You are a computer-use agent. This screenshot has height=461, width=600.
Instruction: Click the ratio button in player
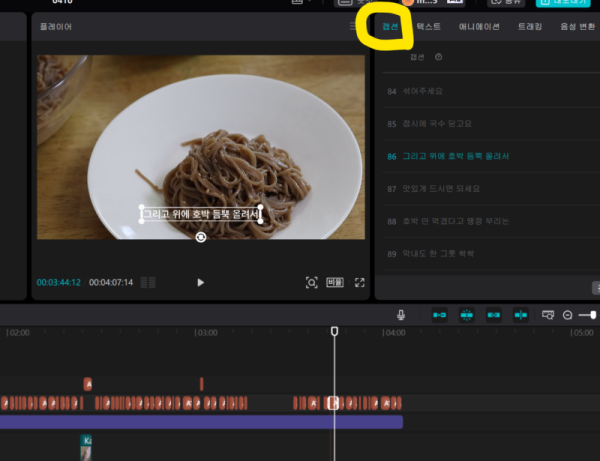click(335, 283)
